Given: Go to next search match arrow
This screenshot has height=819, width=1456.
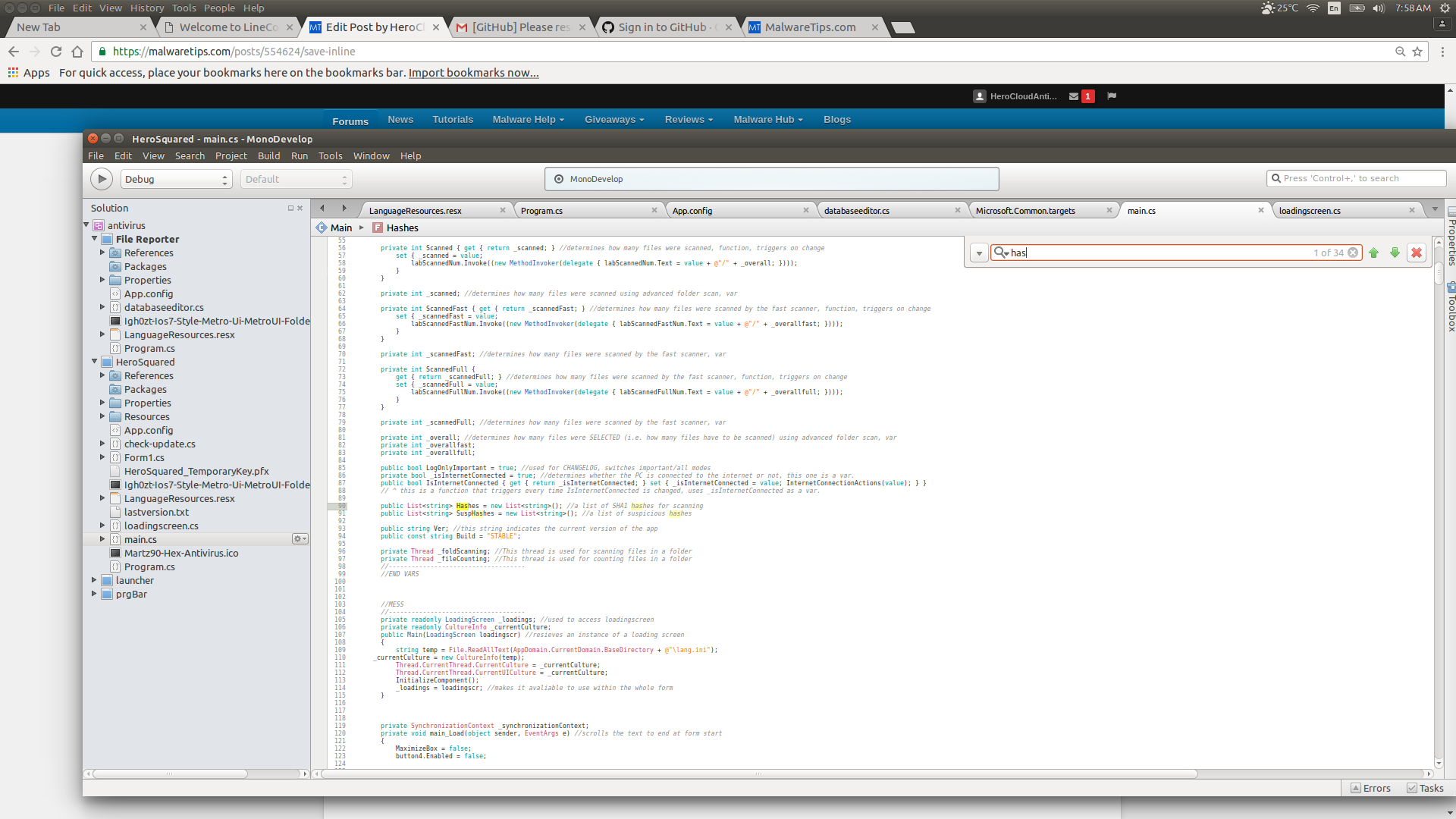Looking at the screenshot, I should click(1395, 253).
